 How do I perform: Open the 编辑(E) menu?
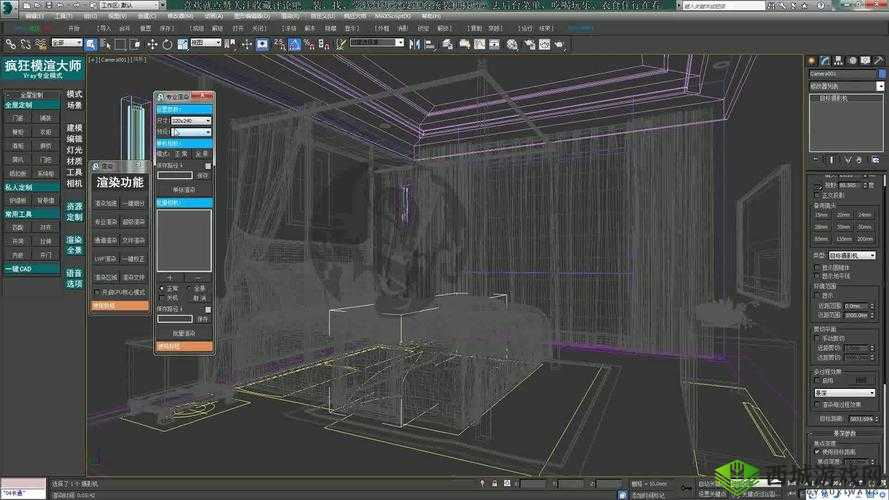click(34, 16)
